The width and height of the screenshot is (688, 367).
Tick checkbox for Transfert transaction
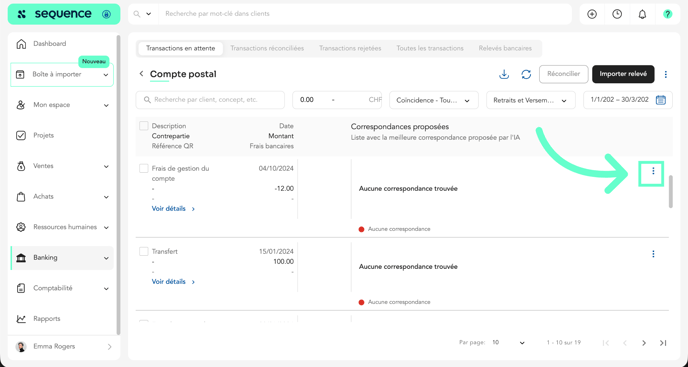143,252
